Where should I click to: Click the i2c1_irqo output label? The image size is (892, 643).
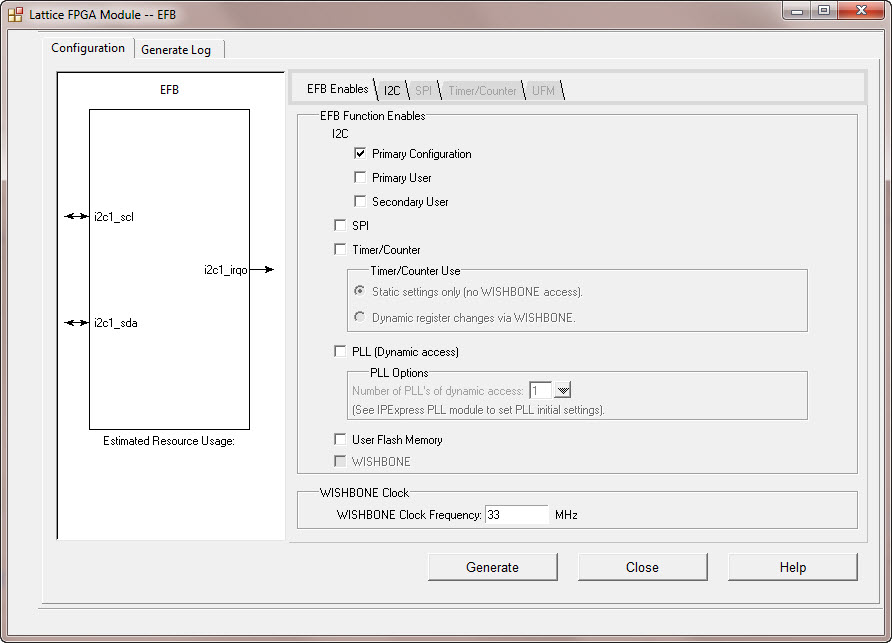point(225,270)
